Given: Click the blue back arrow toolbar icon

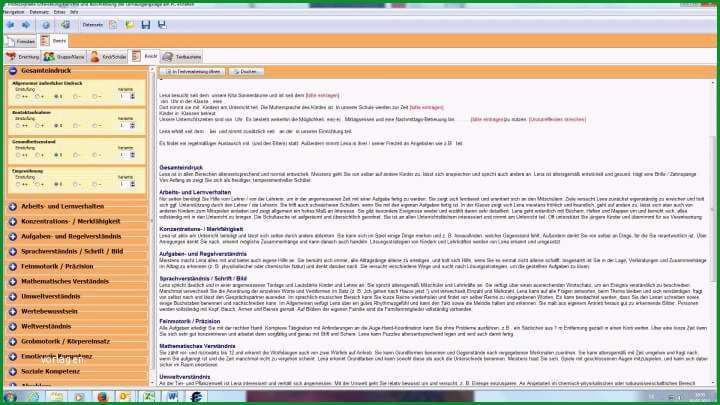Looking at the screenshot, I should (x=11, y=25).
